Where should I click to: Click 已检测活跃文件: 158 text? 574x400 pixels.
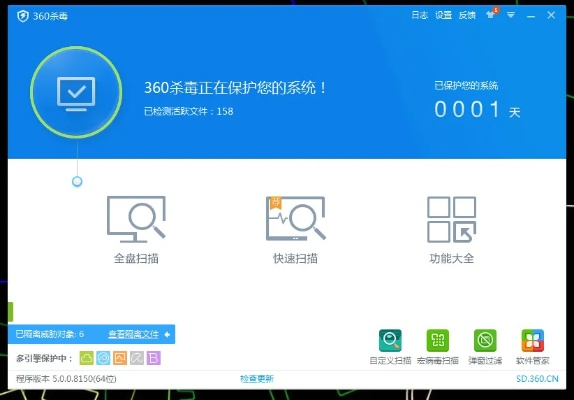click(x=189, y=111)
